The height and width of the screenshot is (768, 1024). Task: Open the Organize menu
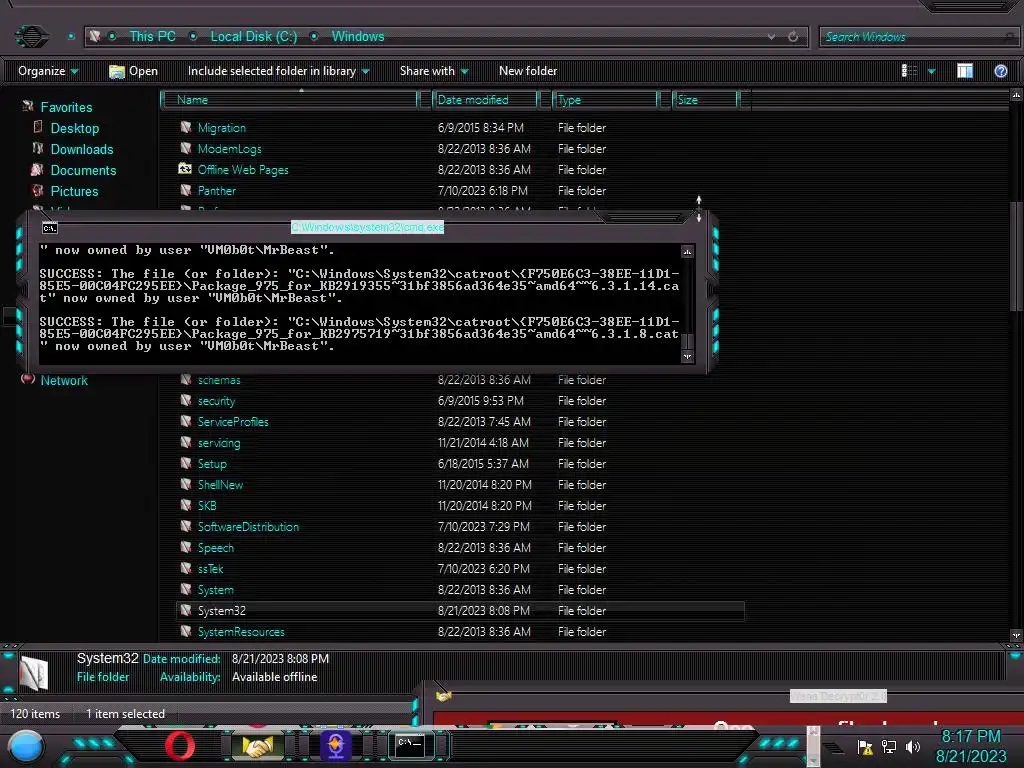pyautogui.click(x=48, y=71)
